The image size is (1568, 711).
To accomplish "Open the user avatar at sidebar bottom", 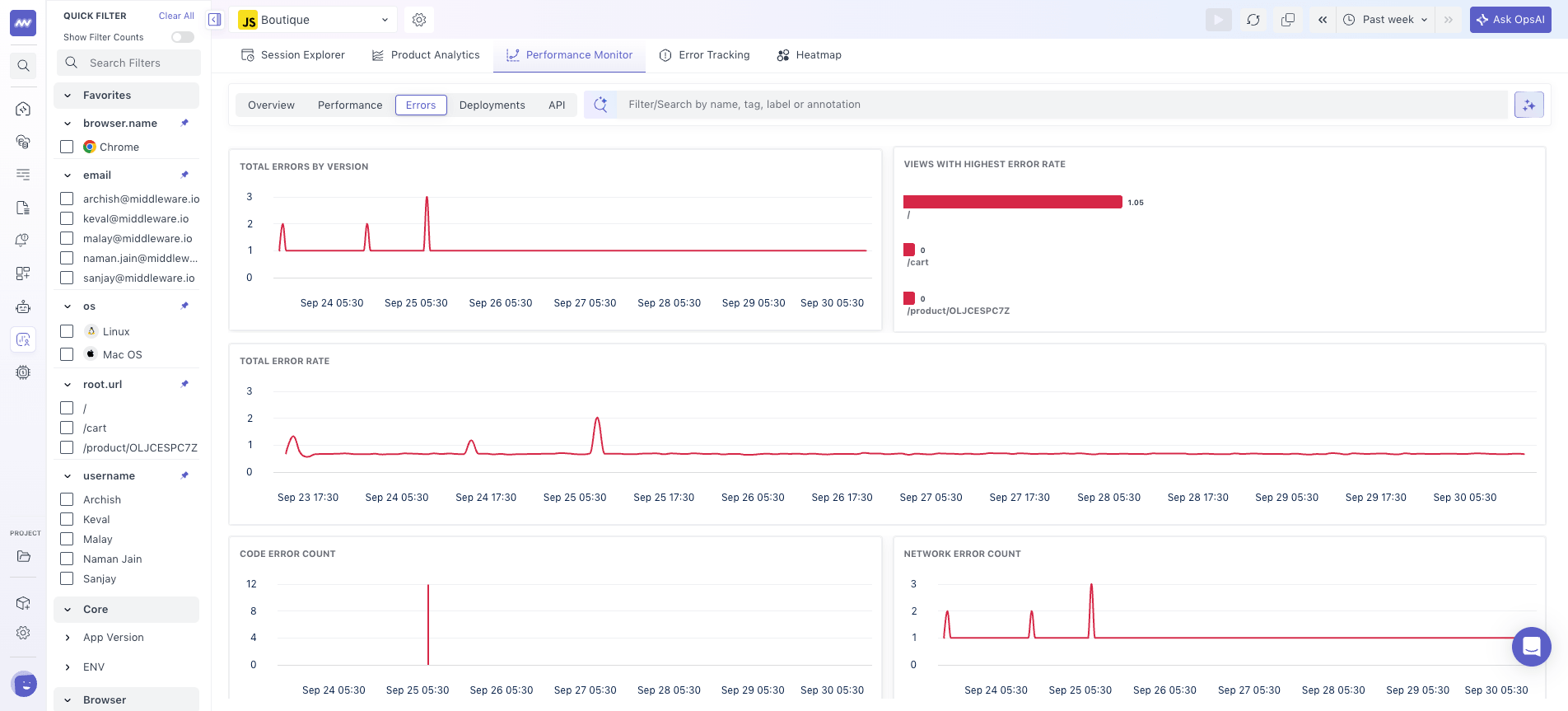I will coord(25,683).
